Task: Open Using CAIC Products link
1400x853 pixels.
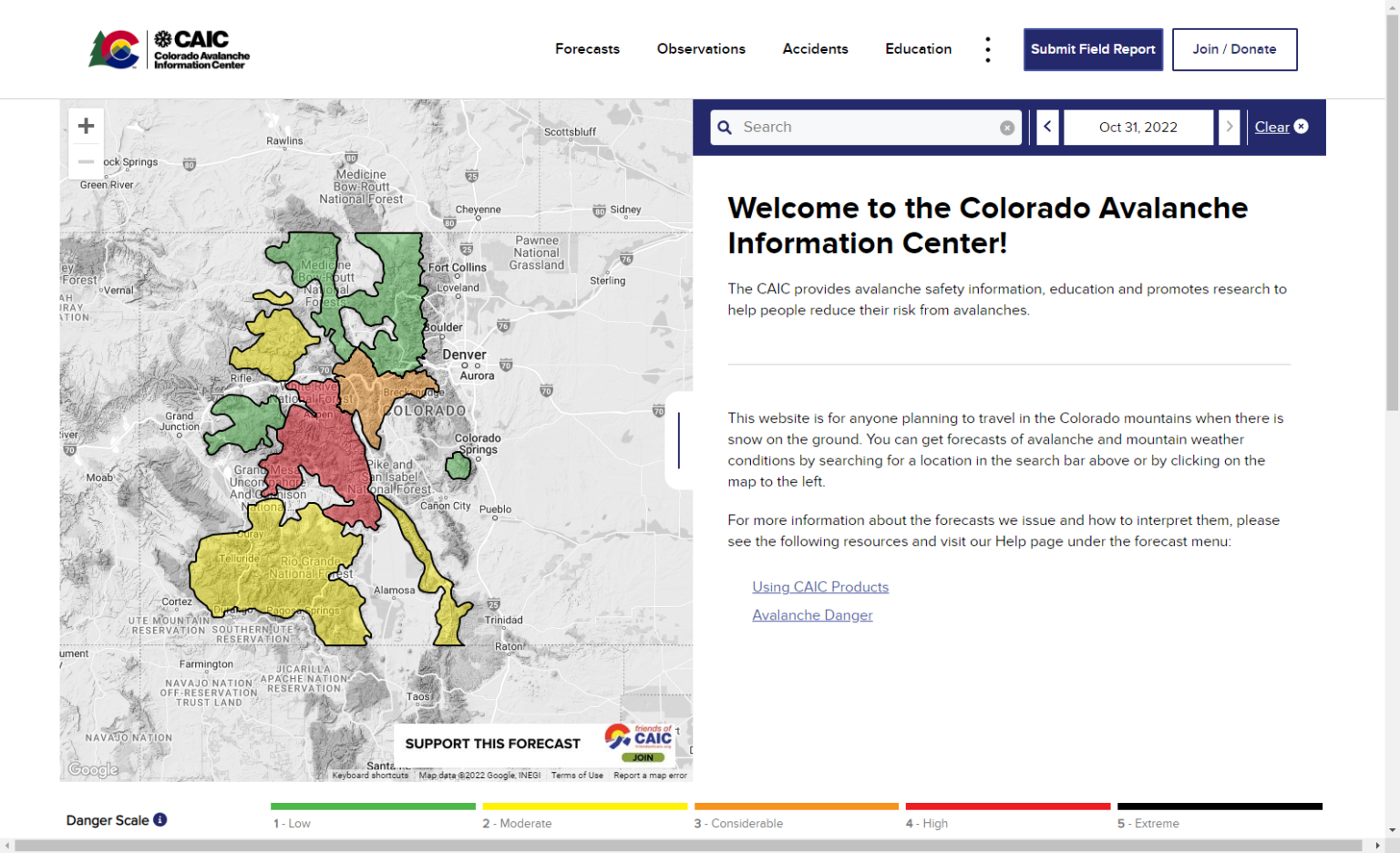Action: coord(820,587)
